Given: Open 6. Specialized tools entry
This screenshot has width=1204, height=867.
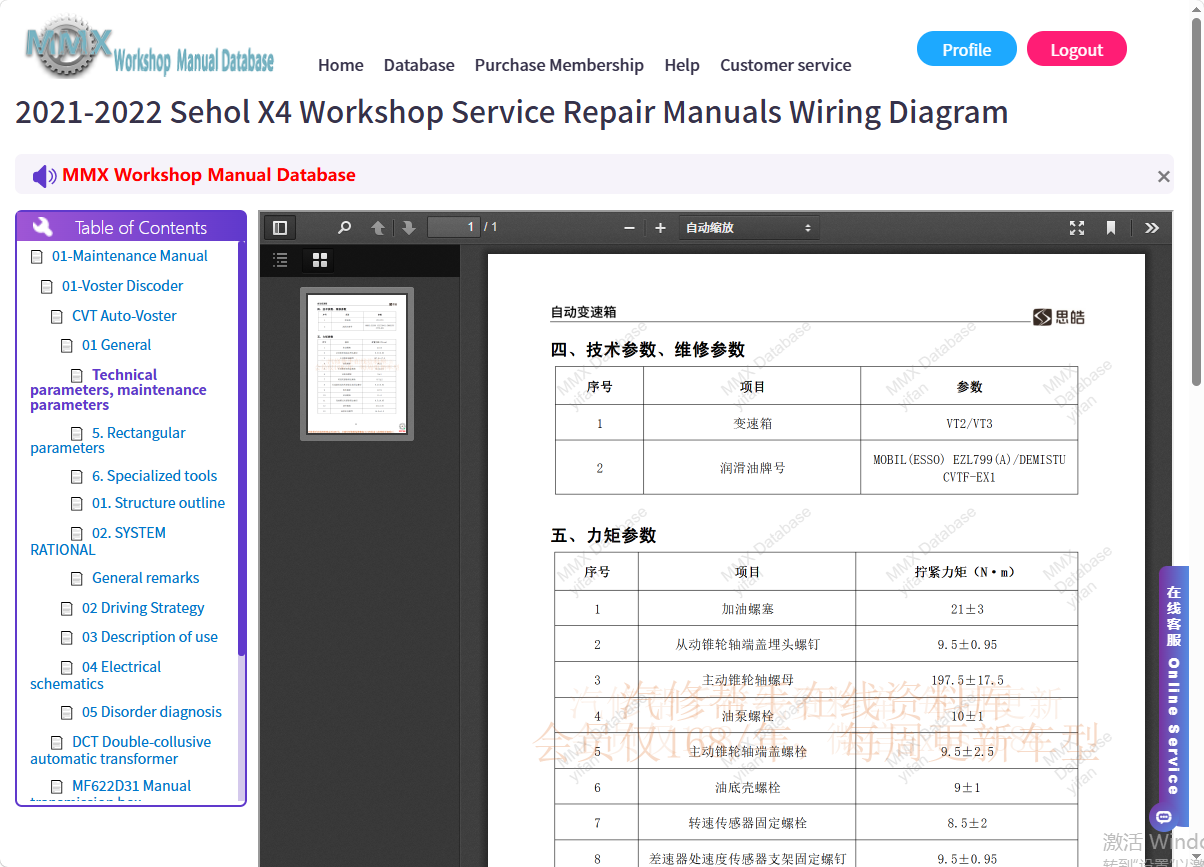Looking at the screenshot, I should (x=155, y=476).
